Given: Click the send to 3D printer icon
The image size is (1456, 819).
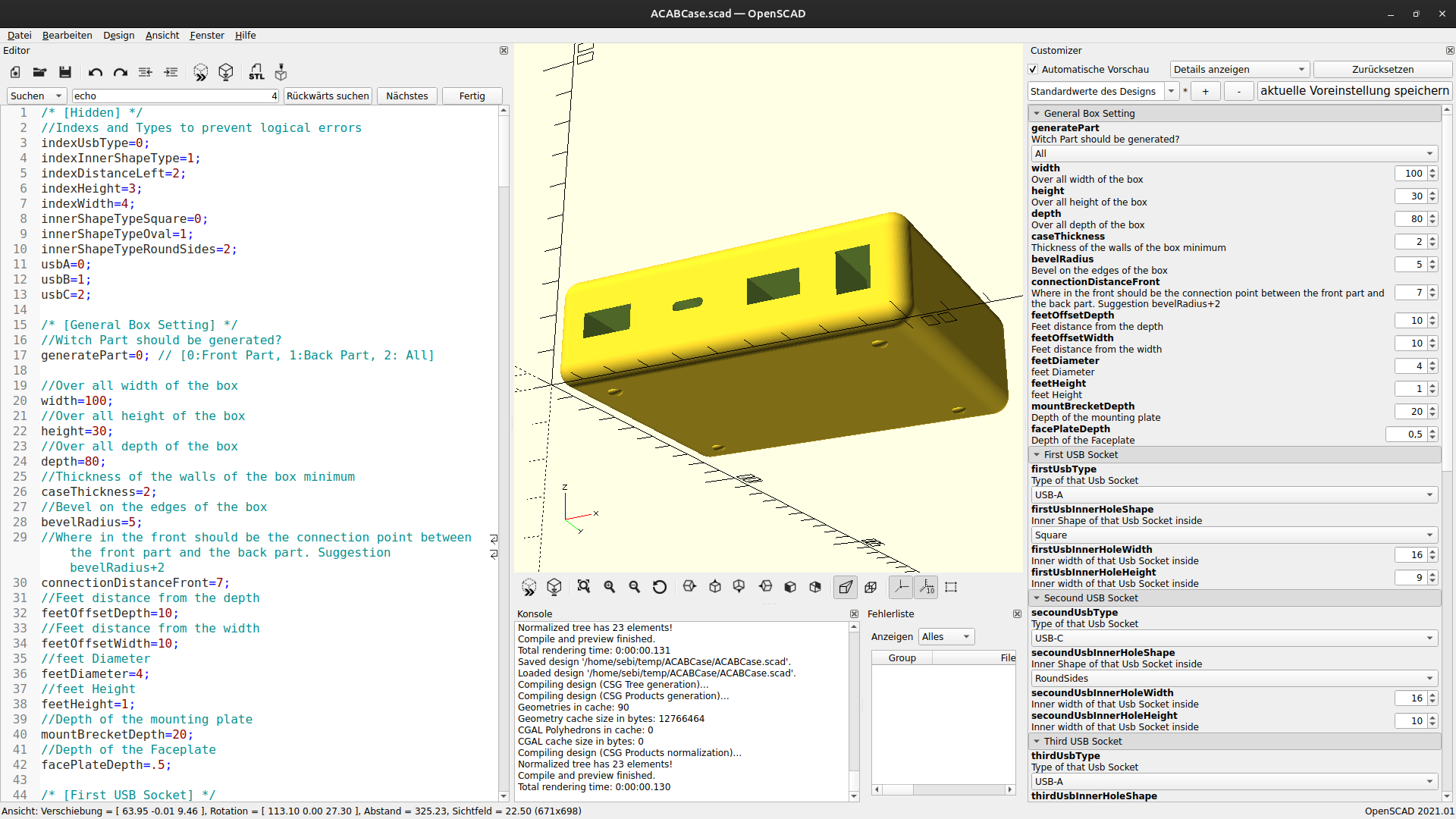Looking at the screenshot, I should [281, 72].
